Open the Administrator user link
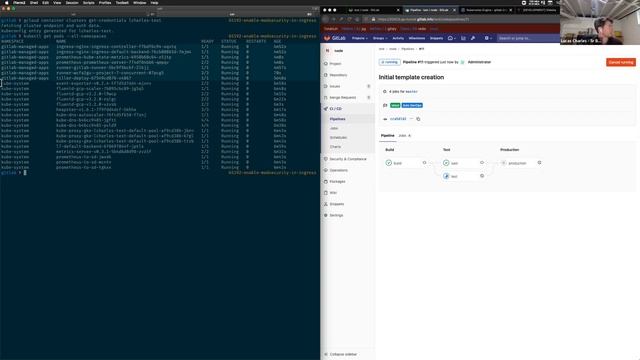Viewport: 640px width, 360px height. pos(479,62)
